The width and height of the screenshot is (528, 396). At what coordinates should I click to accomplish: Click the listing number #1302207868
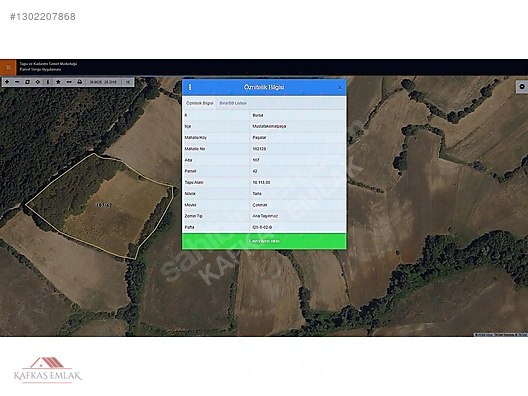43,16
